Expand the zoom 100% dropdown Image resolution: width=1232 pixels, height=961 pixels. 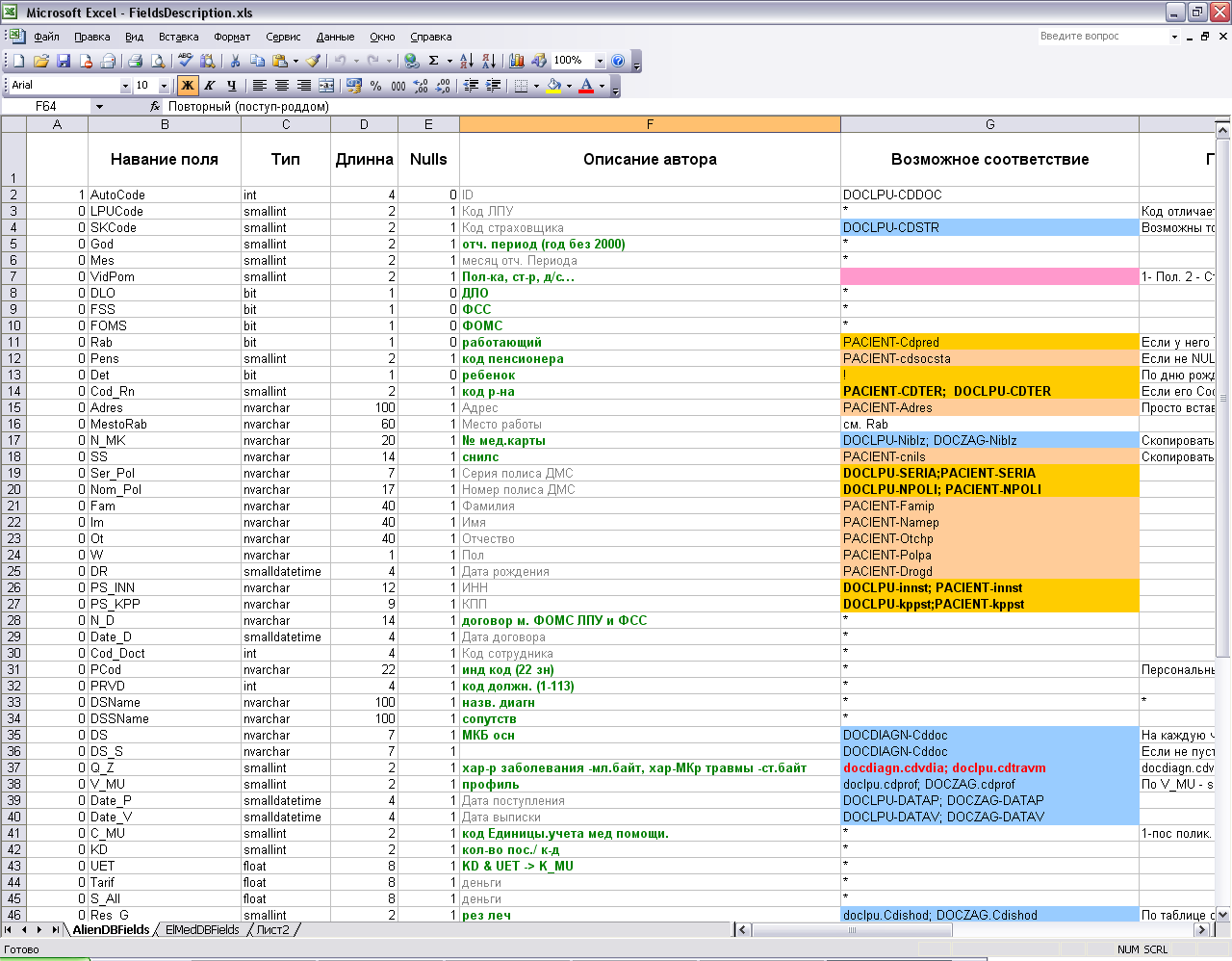pos(600,61)
